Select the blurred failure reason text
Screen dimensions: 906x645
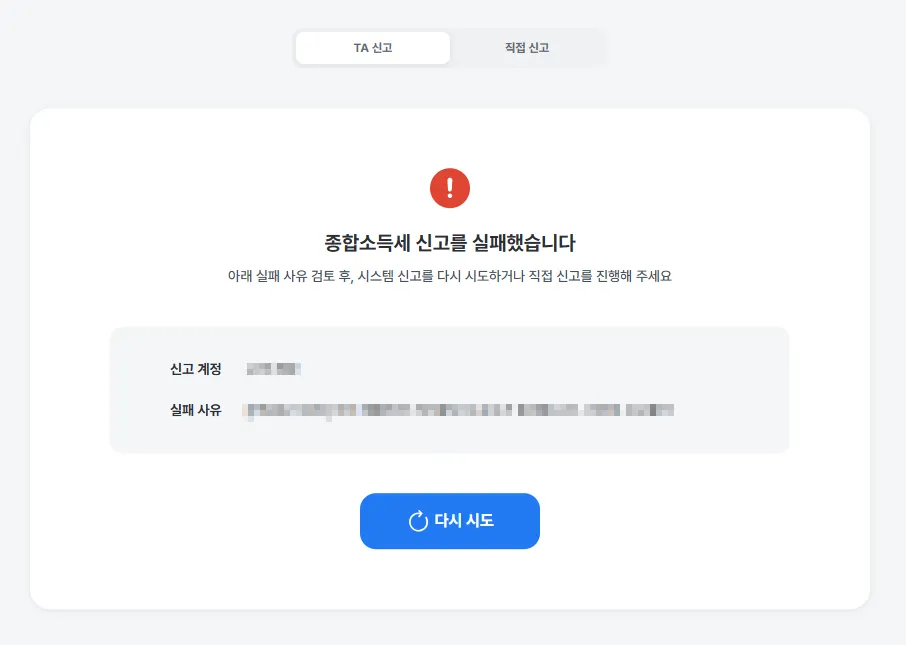pos(458,410)
